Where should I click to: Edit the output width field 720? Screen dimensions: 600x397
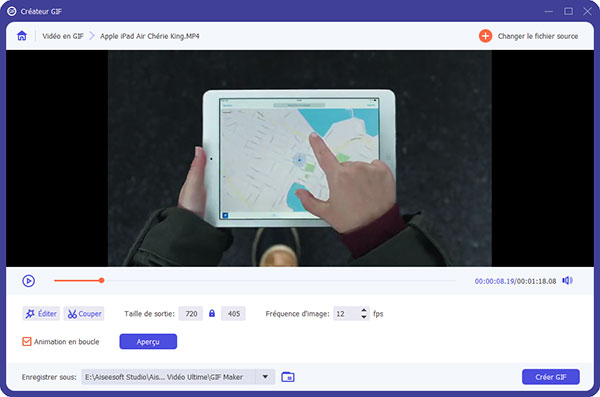click(x=191, y=314)
